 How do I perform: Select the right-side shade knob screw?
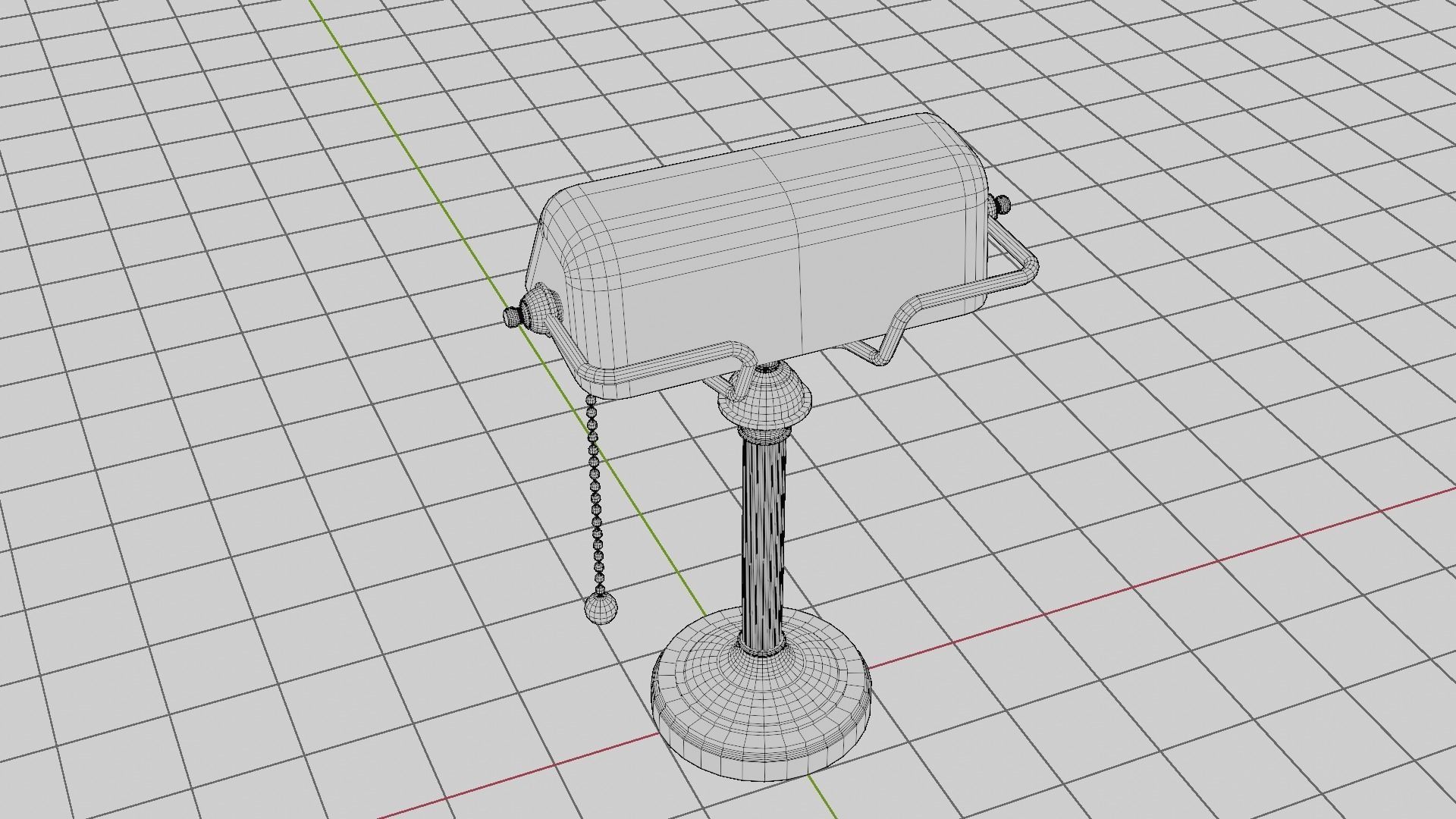(1003, 203)
